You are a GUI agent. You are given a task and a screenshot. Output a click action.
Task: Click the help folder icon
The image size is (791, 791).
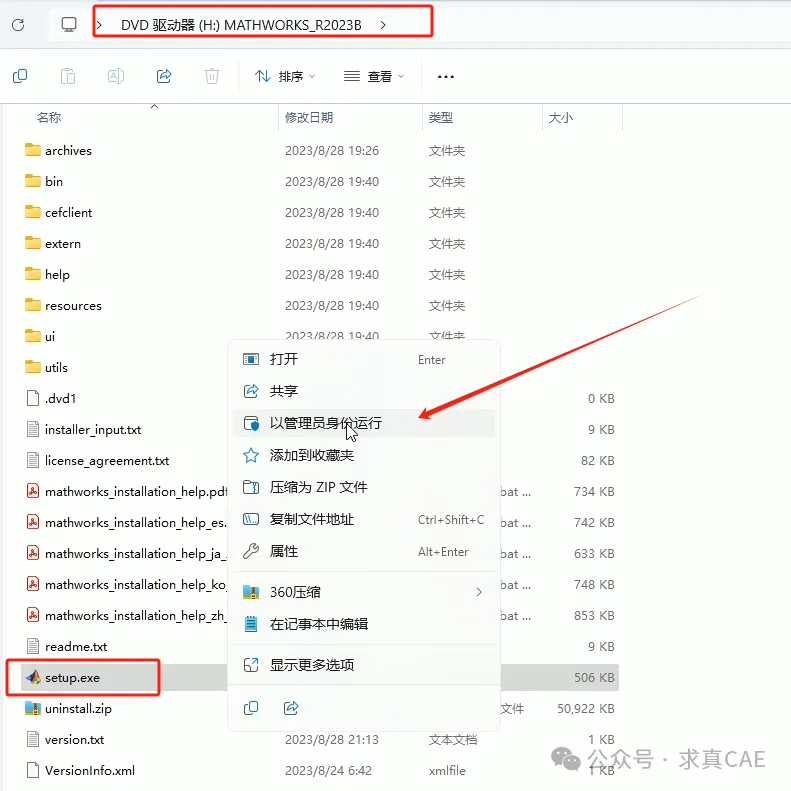tap(33, 274)
